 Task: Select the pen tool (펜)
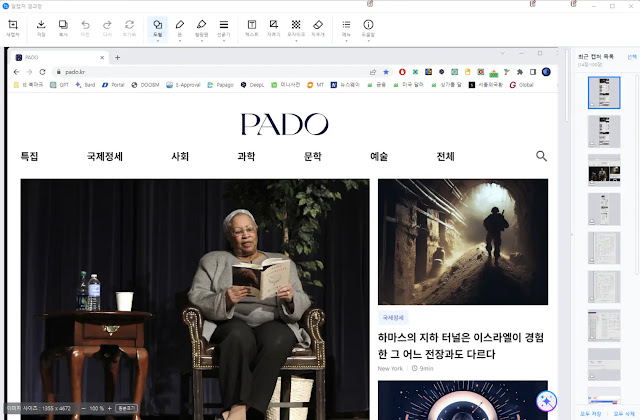(180, 28)
